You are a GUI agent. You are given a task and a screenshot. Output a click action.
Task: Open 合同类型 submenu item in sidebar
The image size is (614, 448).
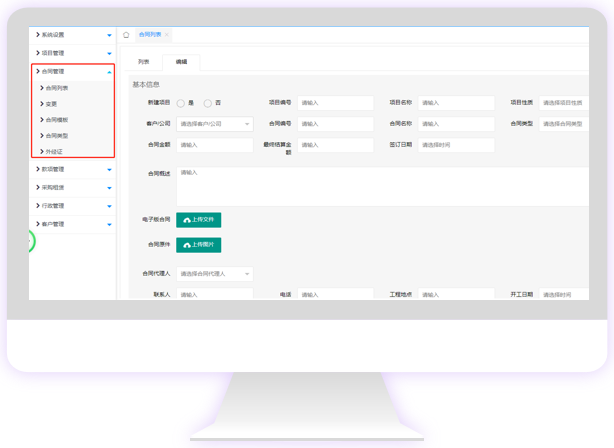click(x=57, y=136)
